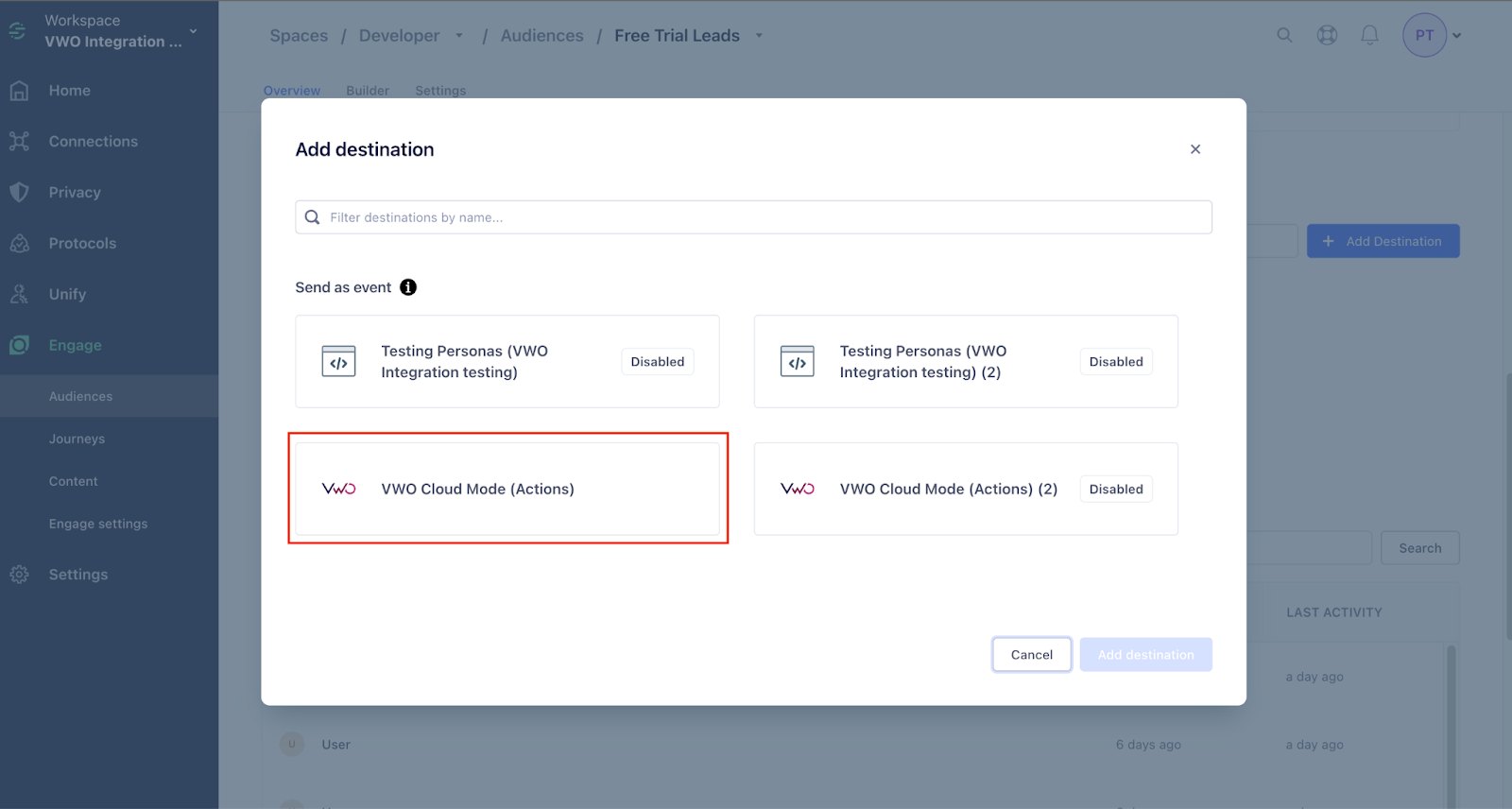
Task: Open the notifications bell icon
Action: tap(1369, 36)
